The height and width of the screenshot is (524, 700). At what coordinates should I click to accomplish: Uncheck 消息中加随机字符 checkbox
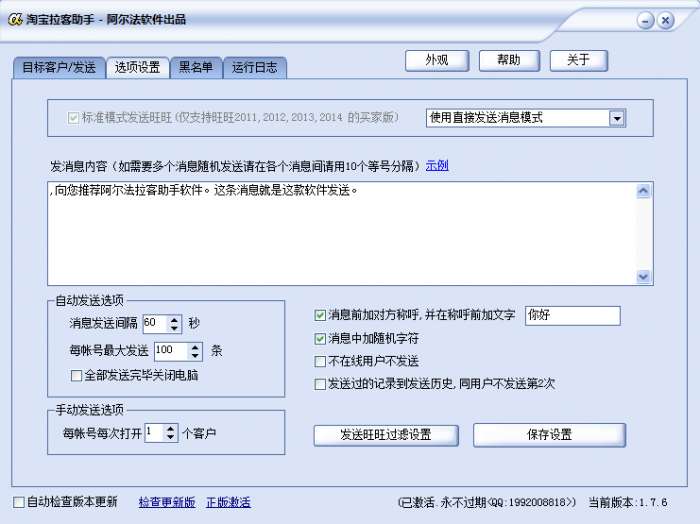[x=320, y=339]
